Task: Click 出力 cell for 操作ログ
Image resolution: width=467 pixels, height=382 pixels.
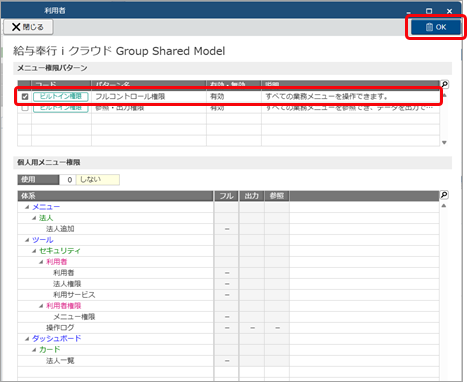Action: tap(252, 328)
